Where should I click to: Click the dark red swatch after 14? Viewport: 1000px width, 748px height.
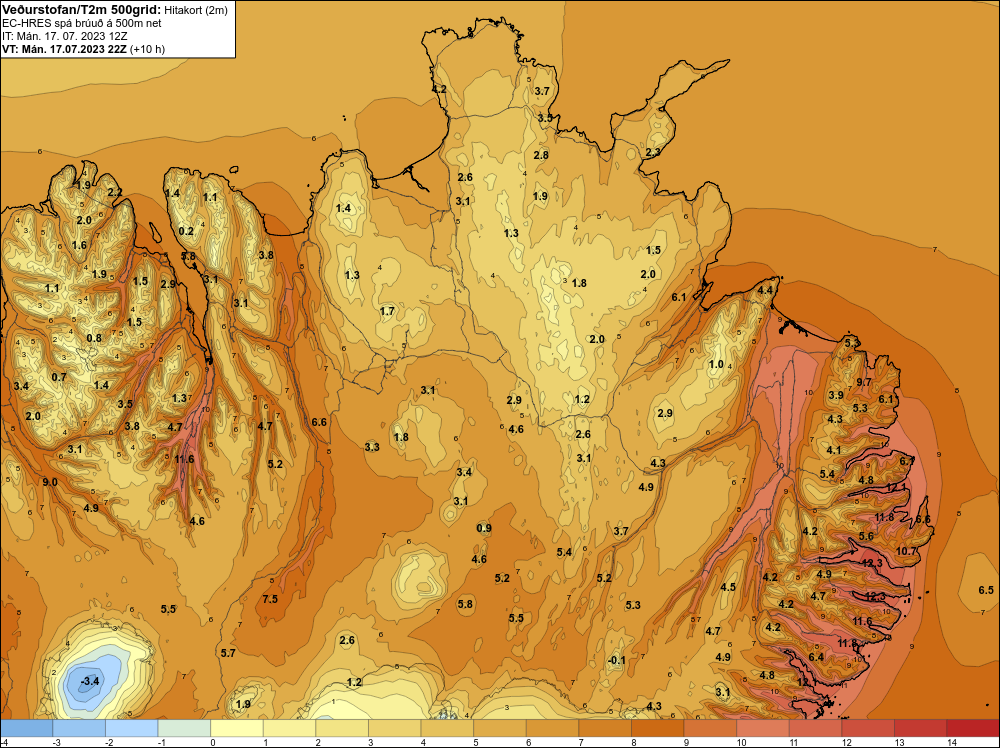(973, 728)
